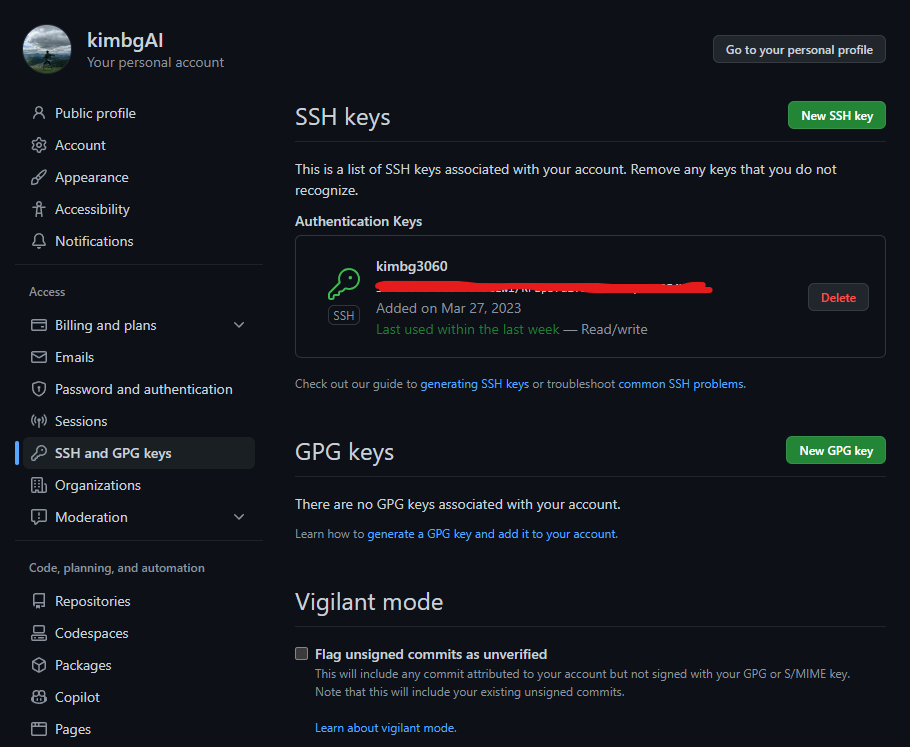The width and height of the screenshot is (910, 747).
Task: Open Learn about vigilant mode link
Action: coord(384,727)
